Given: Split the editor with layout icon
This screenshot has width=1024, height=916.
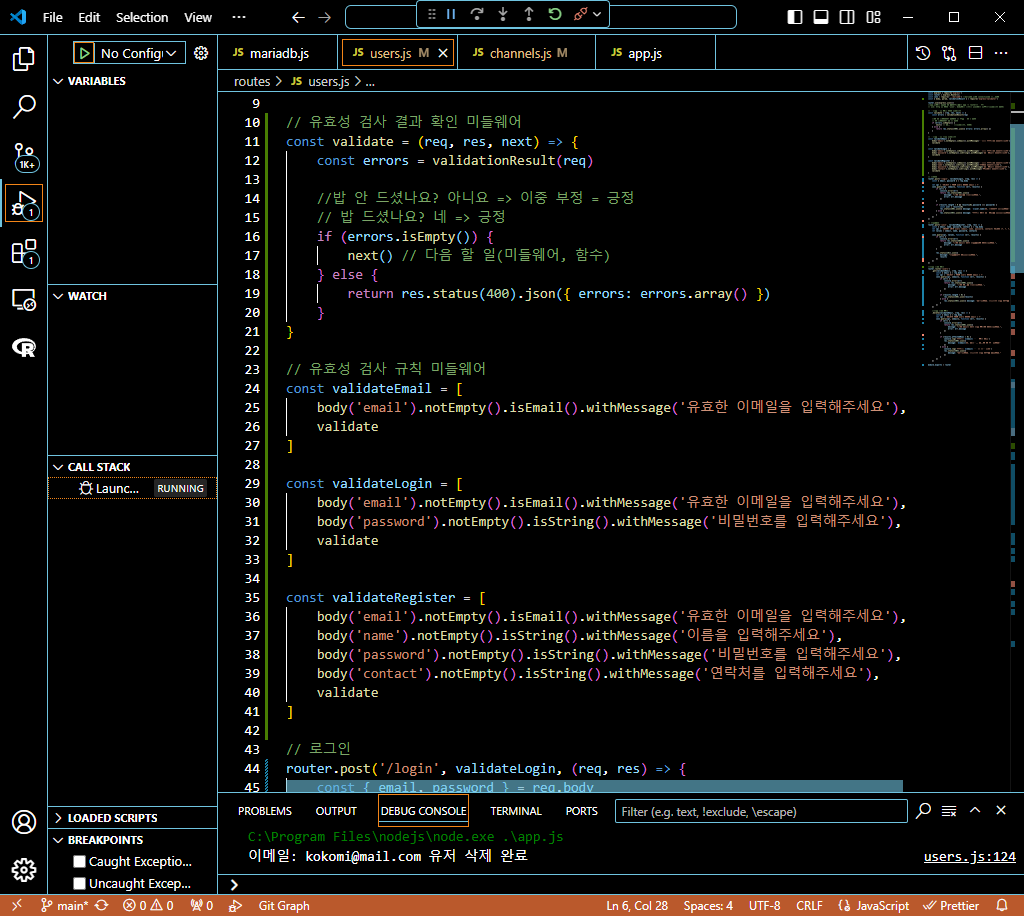Looking at the screenshot, I should coord(975,53).
